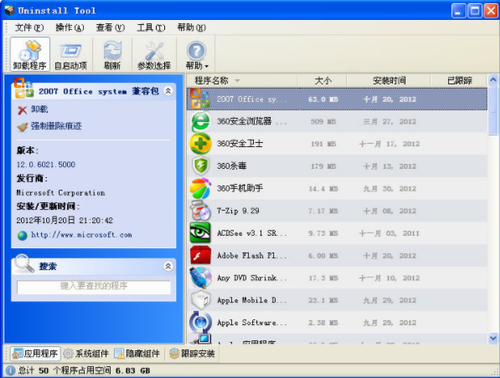This screenshot has height=378, width=500.
Task: Click the 刷新 refresh toolbar icon
Action: point(112,54)
